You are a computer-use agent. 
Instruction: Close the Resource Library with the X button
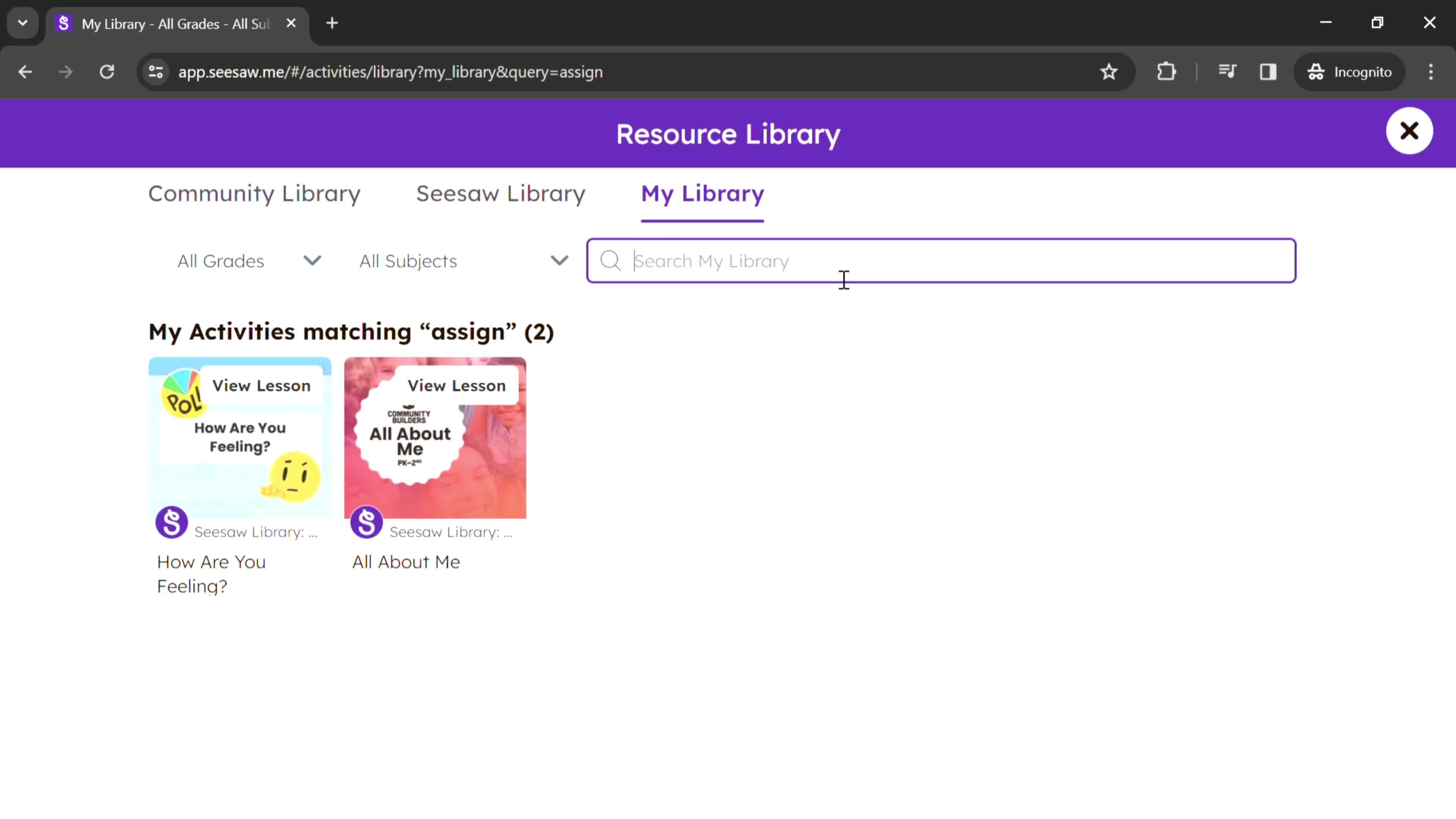point(1409,131)
